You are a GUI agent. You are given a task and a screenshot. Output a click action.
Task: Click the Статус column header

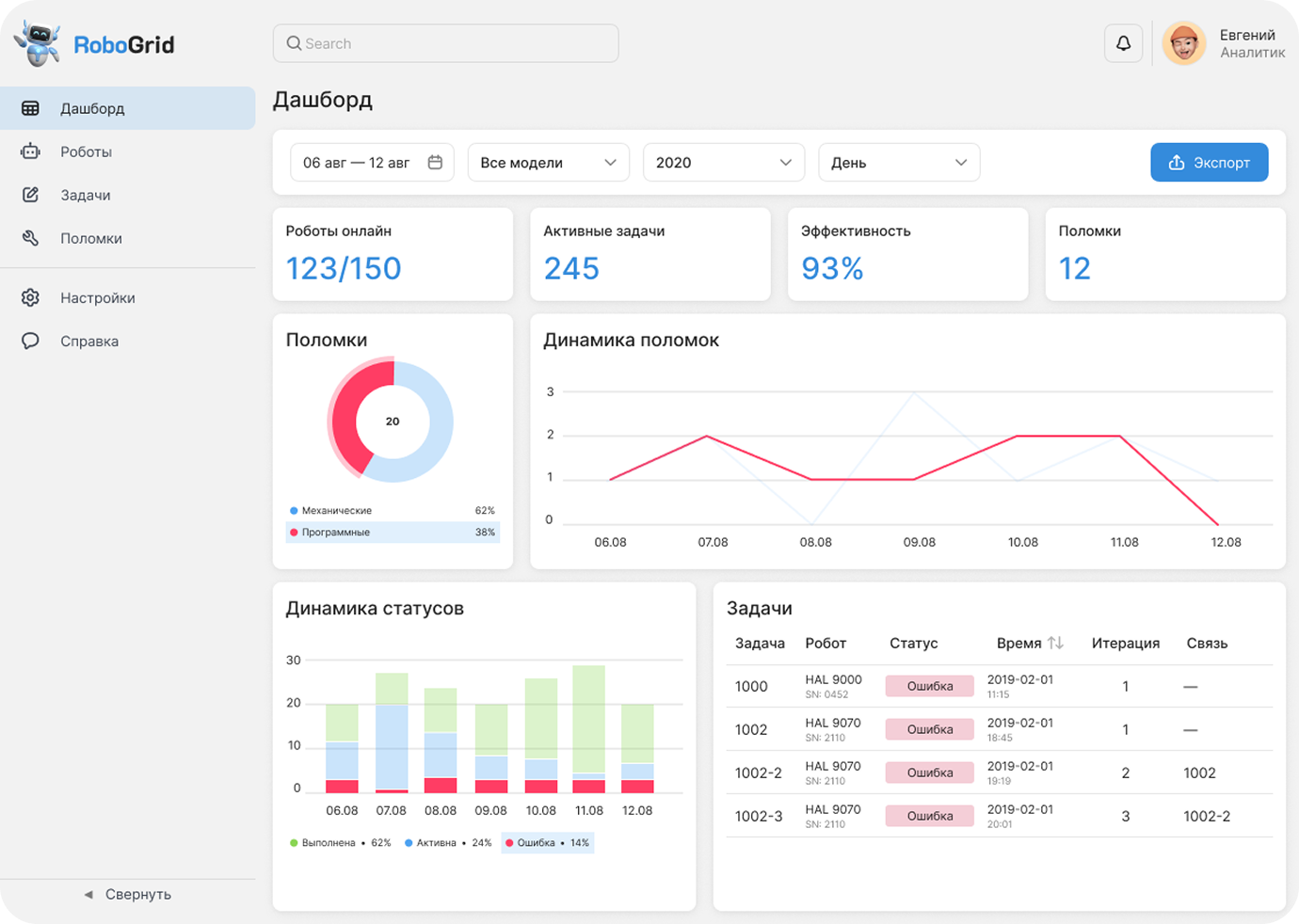(x=913, y=644)
